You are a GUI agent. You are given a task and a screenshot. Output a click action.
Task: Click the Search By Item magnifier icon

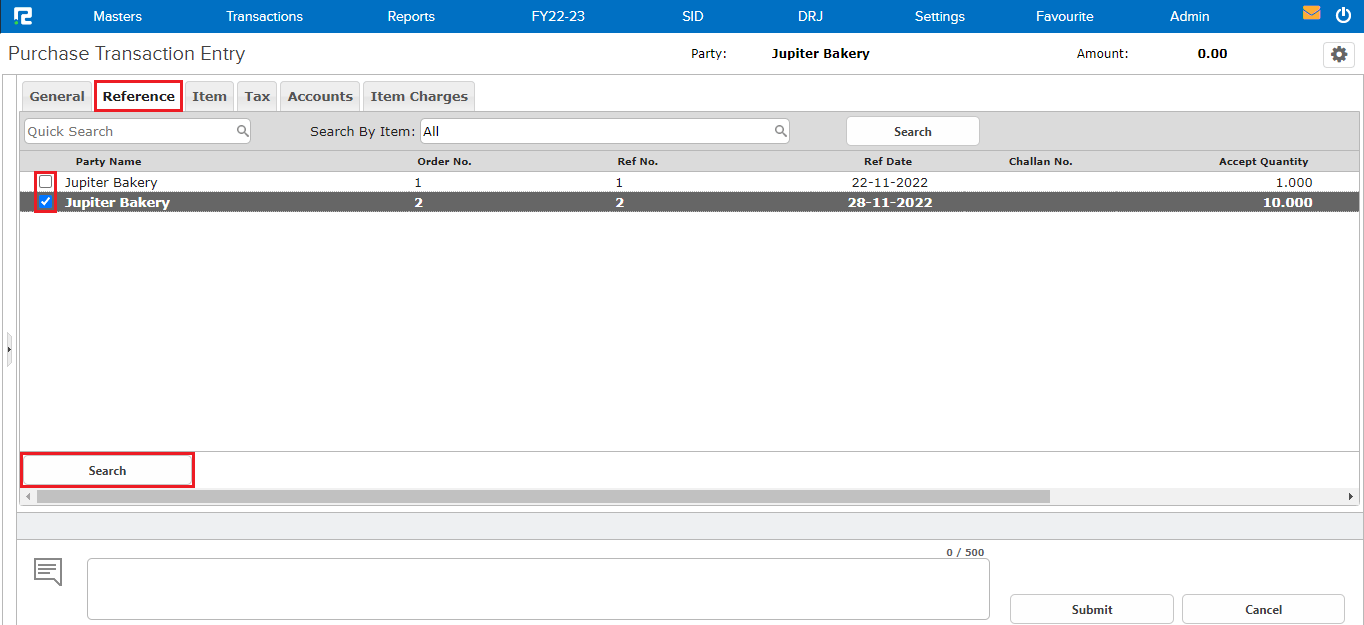780,130
